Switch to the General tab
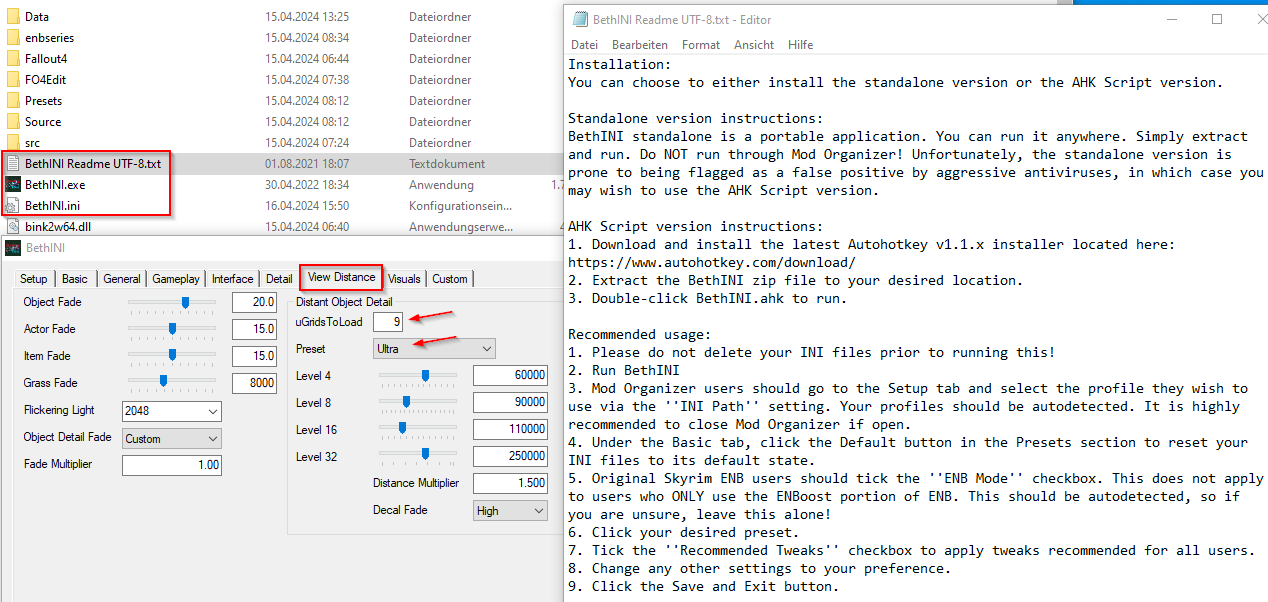1268x602 pixels. pos(122,279)
